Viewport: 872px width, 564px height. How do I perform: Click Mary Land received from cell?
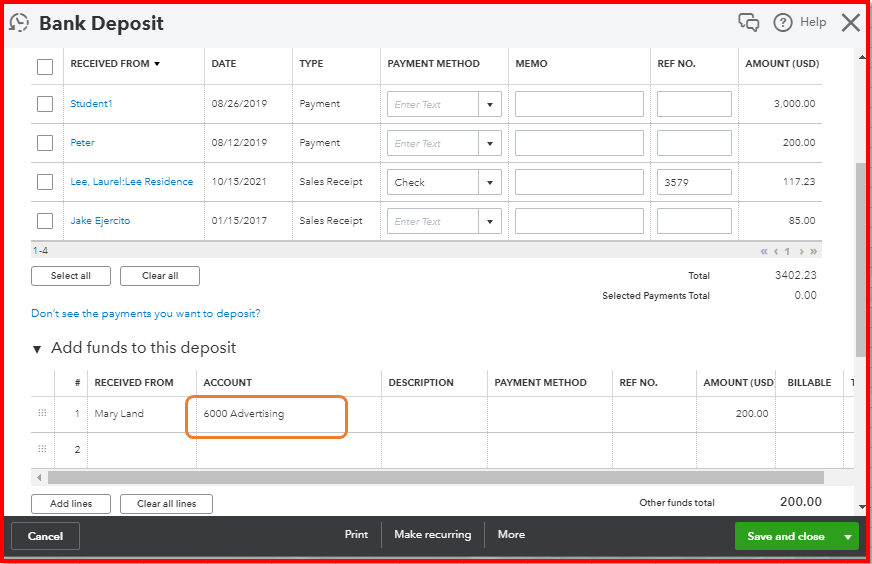tap(142, 414)
